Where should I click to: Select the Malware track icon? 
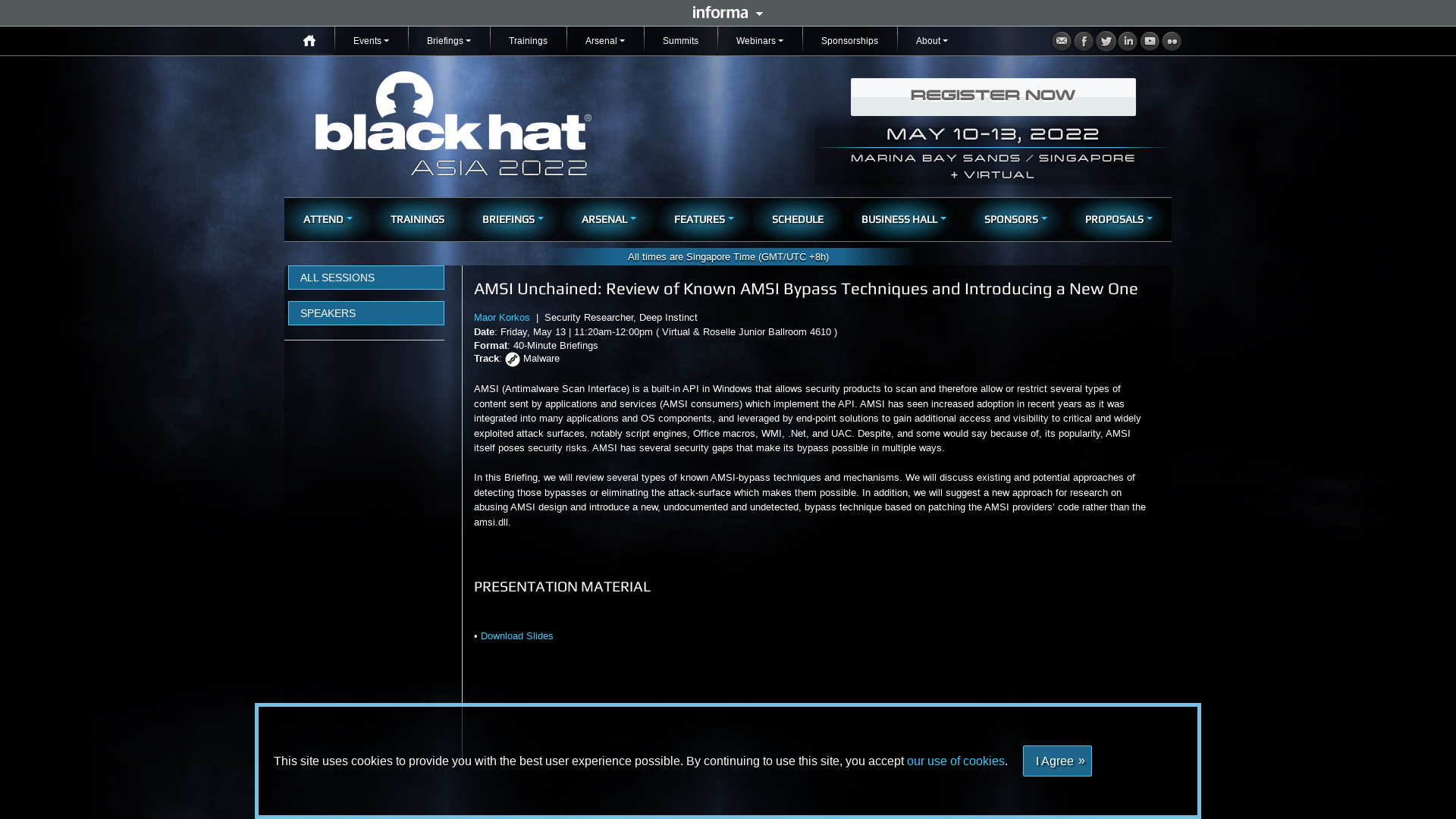coord(513,359)
